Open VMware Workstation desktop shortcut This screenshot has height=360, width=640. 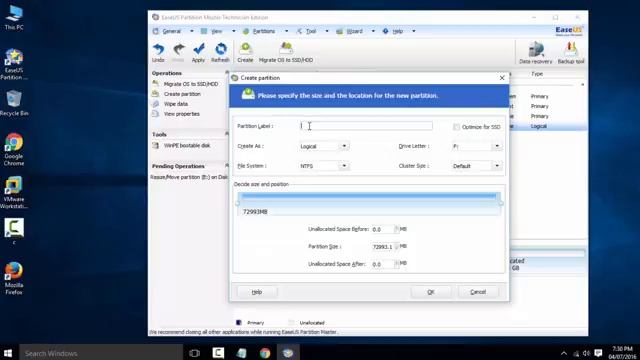click(14, 193)
